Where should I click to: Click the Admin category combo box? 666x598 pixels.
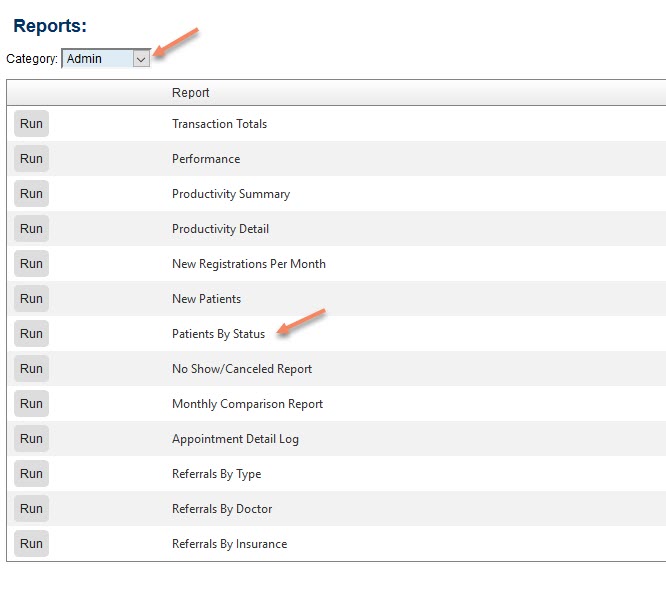pos(106,59)
